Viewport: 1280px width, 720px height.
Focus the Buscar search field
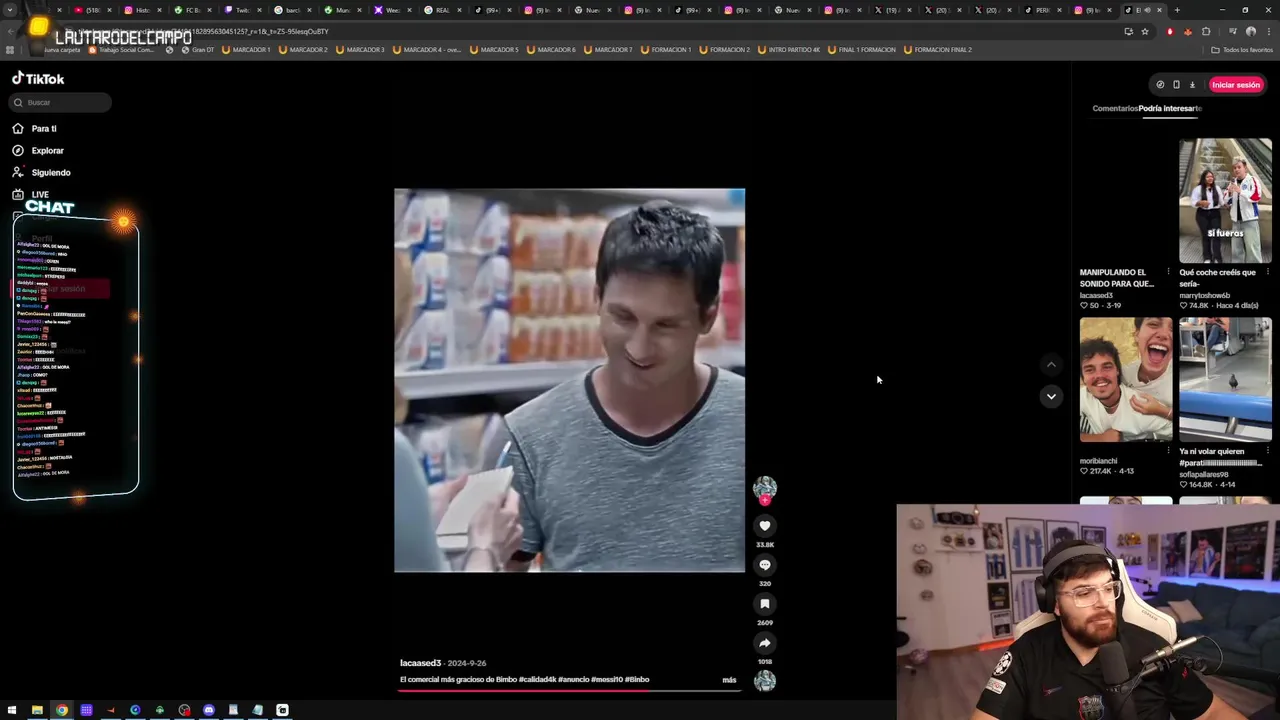click(61, 102)
